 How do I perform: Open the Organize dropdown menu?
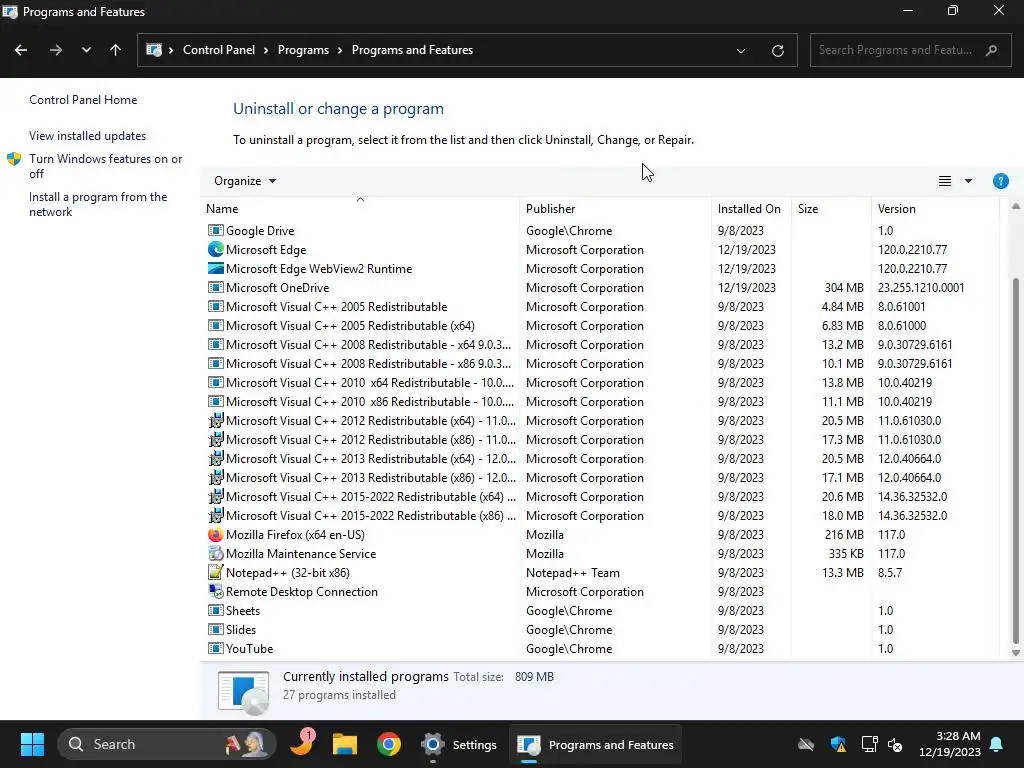(245, 181)
